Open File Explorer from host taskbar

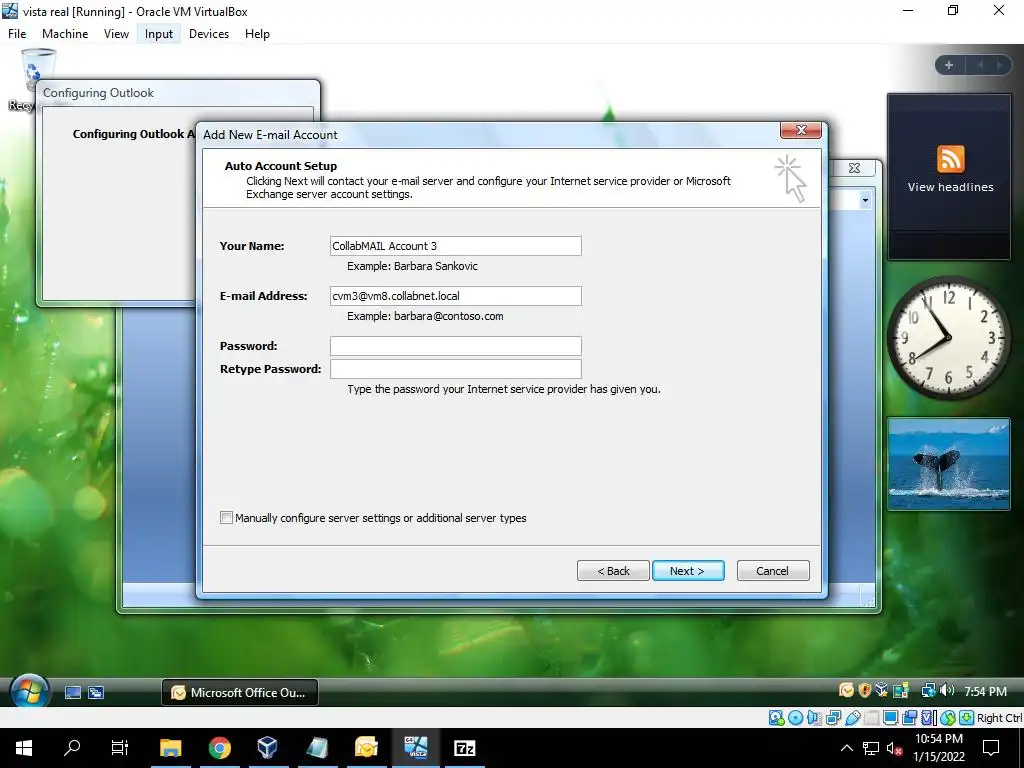tap(170, 748)
